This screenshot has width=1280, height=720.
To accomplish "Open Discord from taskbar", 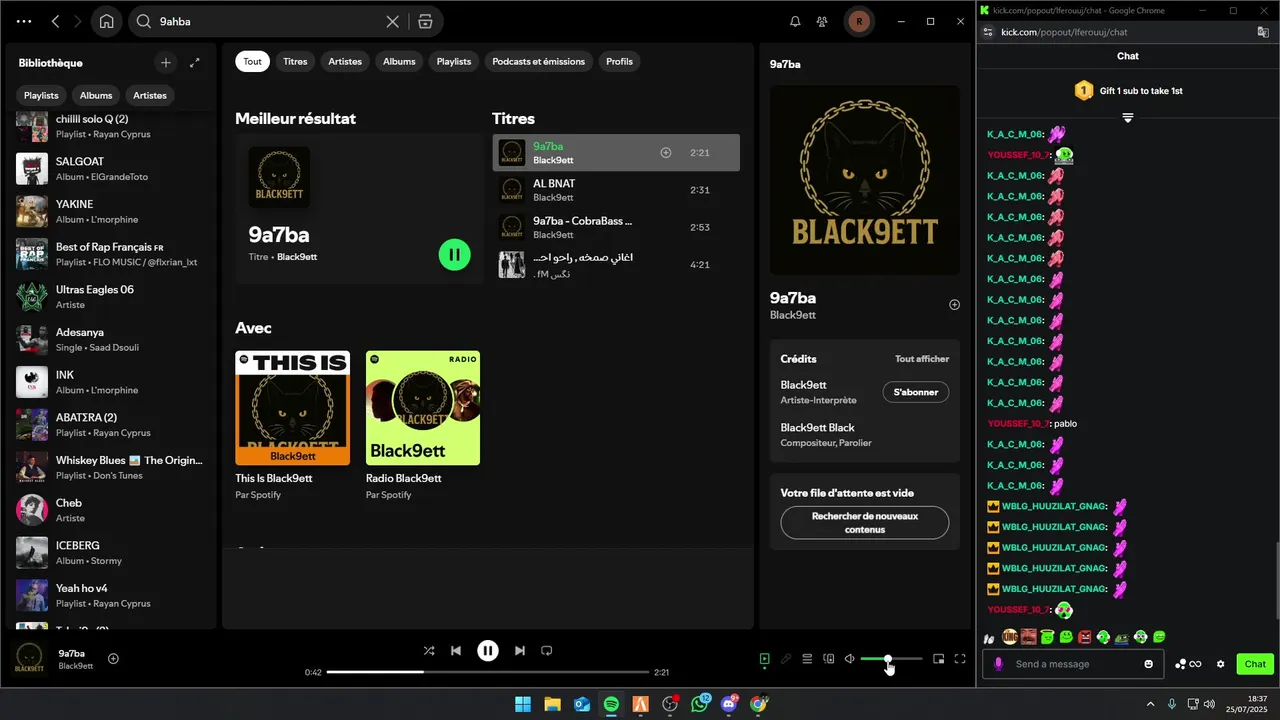I will (729, 705).
